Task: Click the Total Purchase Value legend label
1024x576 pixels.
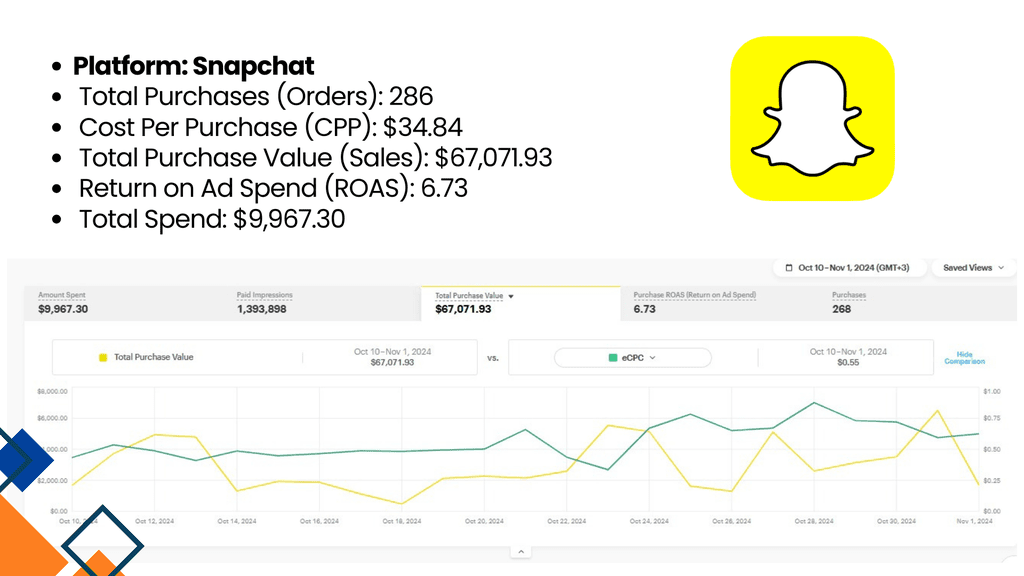Action: click(x=153, y=357)
